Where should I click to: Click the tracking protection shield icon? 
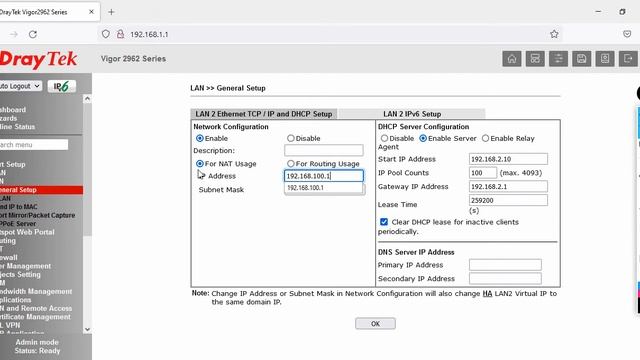pos(106,34)
